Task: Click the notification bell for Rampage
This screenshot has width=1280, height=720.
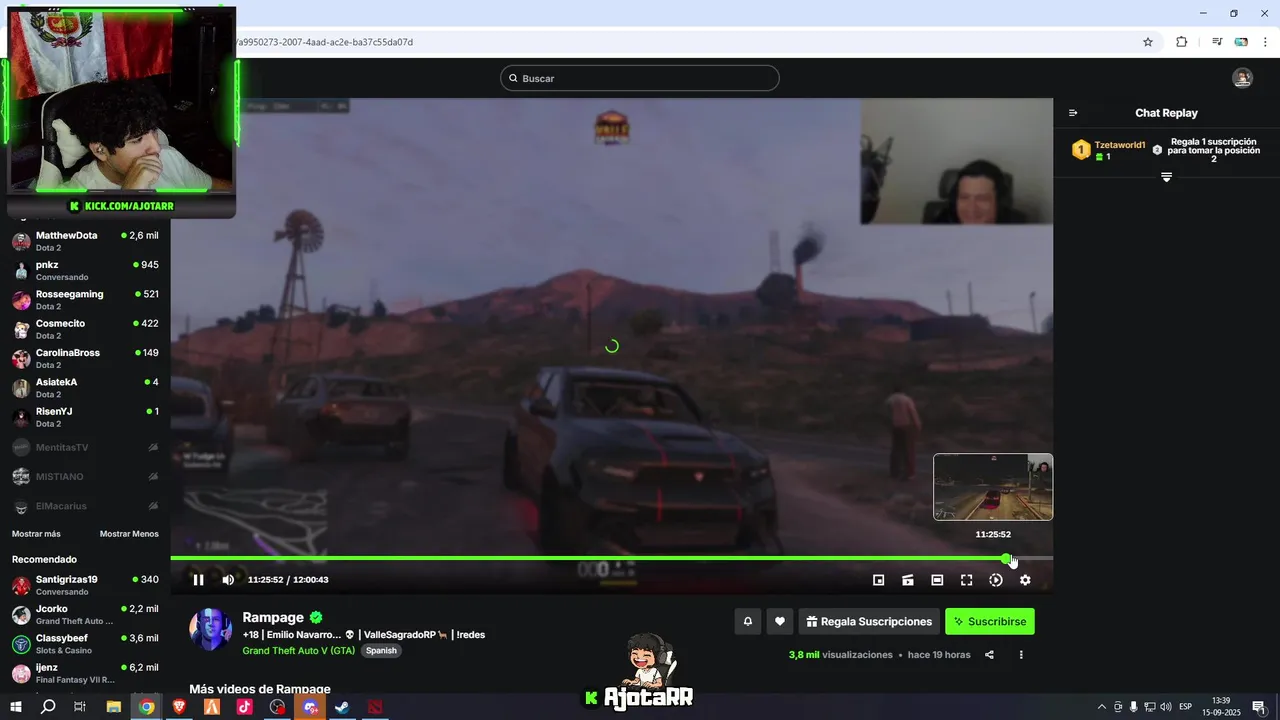Action: click(747, 621)
